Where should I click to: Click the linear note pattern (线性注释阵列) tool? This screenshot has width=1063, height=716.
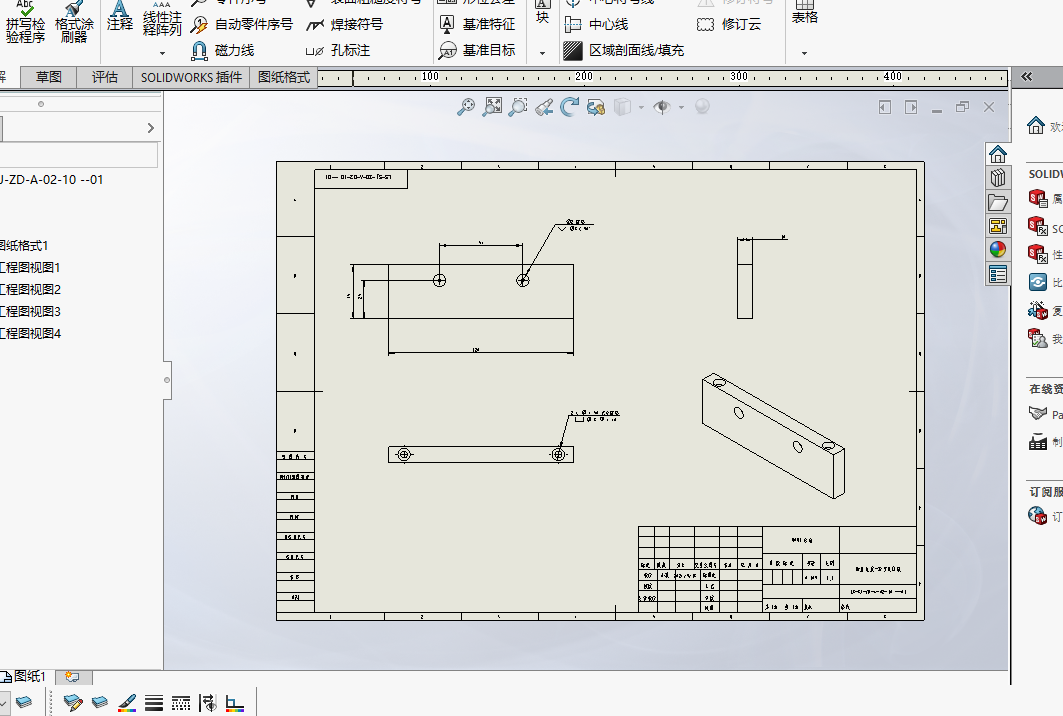click(162, 18)
